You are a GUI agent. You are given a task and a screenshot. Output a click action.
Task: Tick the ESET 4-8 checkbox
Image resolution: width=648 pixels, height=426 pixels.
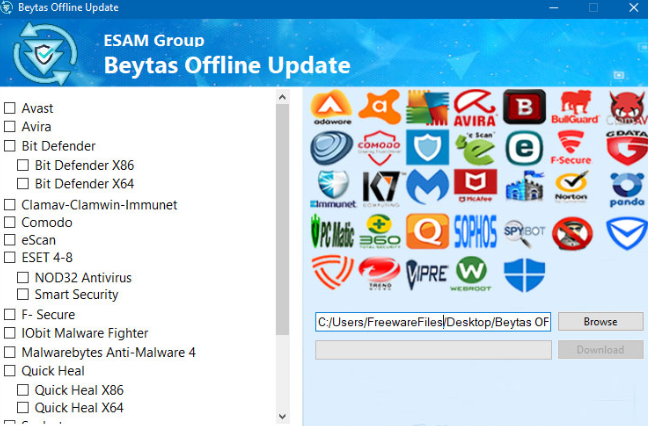[x=10, y=257]
